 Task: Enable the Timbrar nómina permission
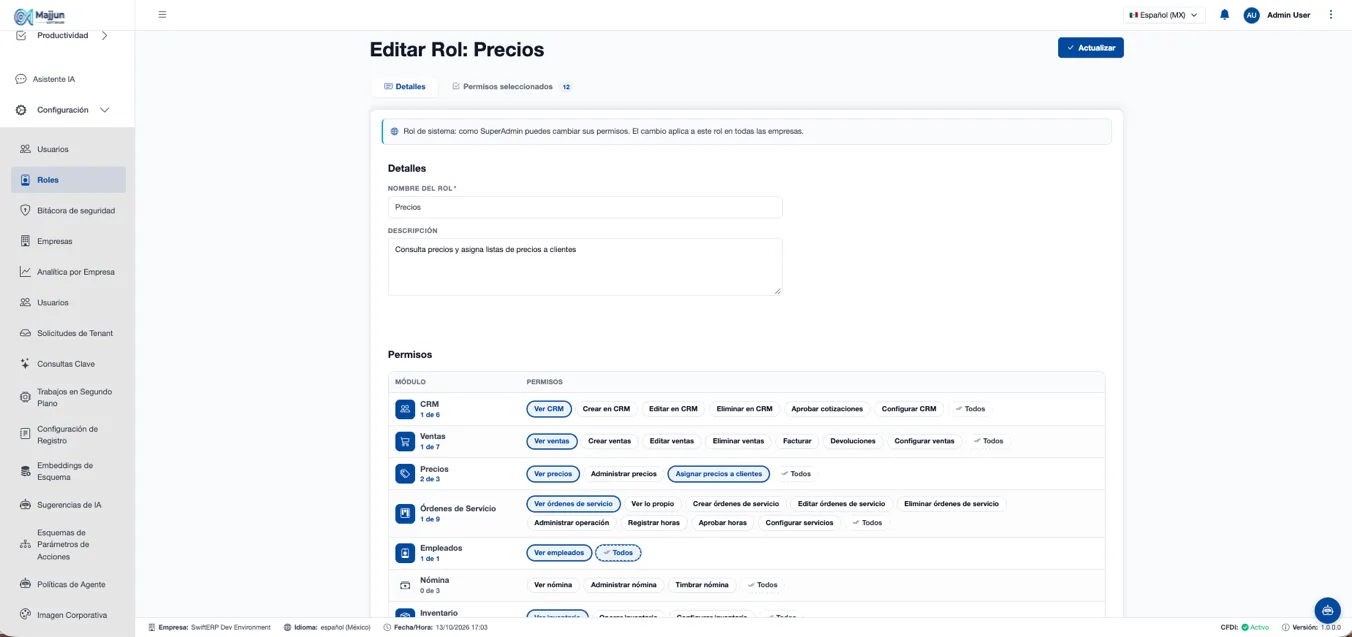point(702,585)
